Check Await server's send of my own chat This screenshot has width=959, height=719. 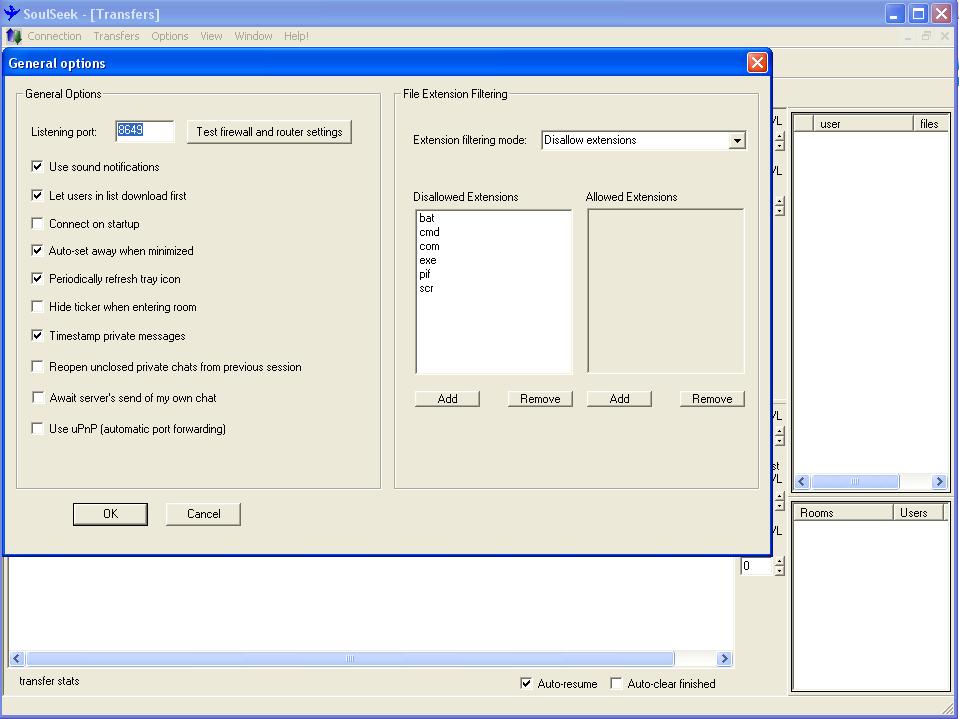(37, 398)
